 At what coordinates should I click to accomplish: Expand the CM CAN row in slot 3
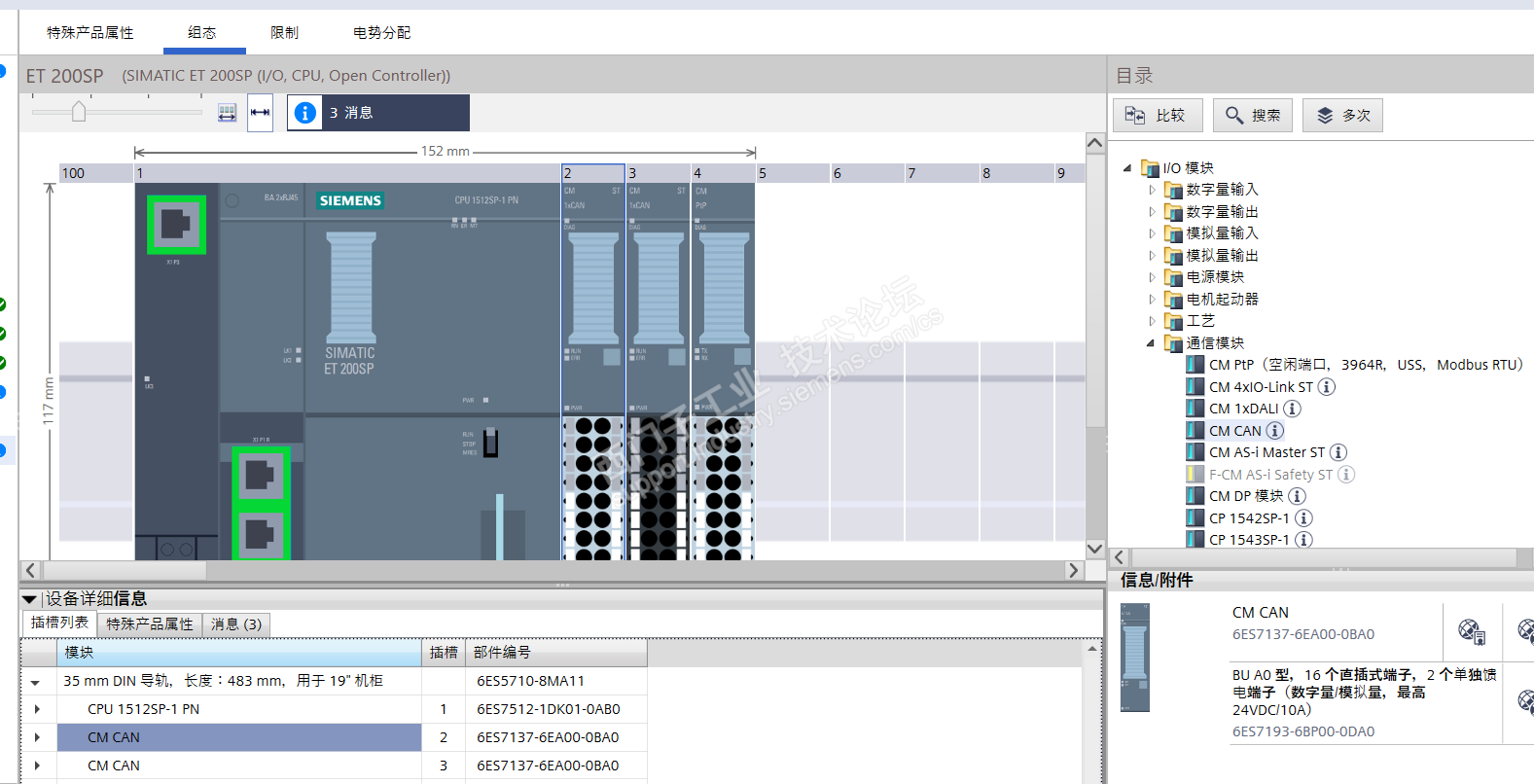click(x=37, y=766)
